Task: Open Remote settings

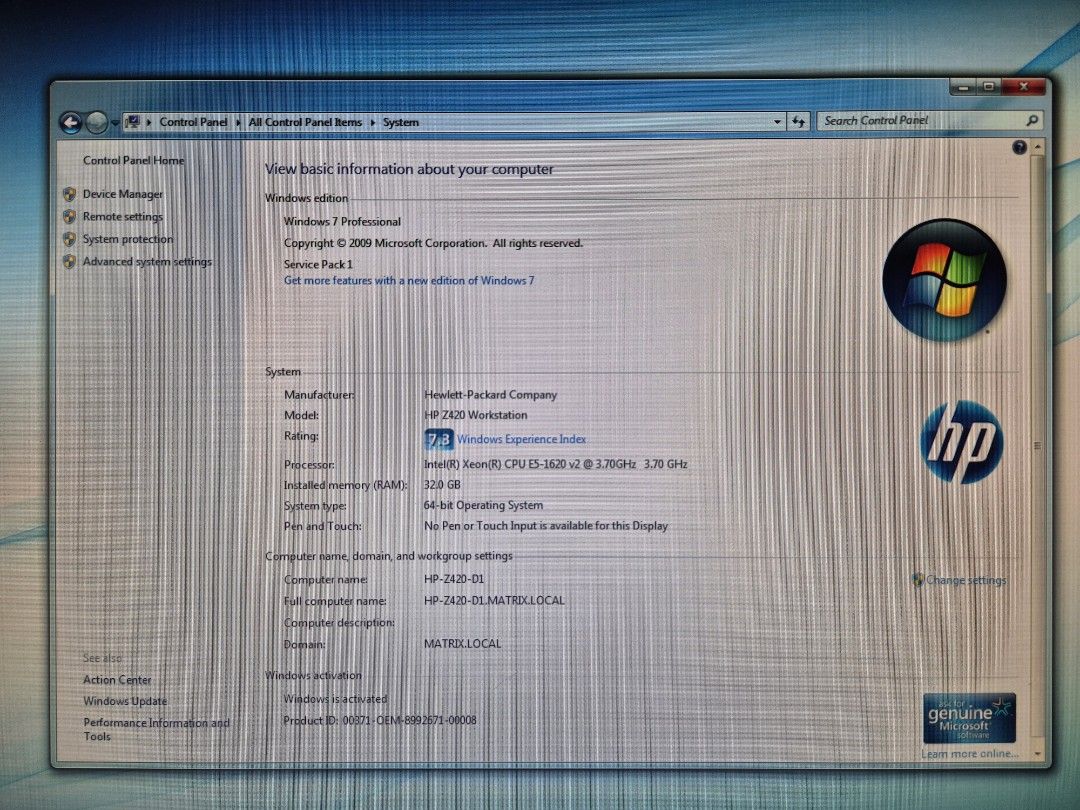Action: coord(123,216)
